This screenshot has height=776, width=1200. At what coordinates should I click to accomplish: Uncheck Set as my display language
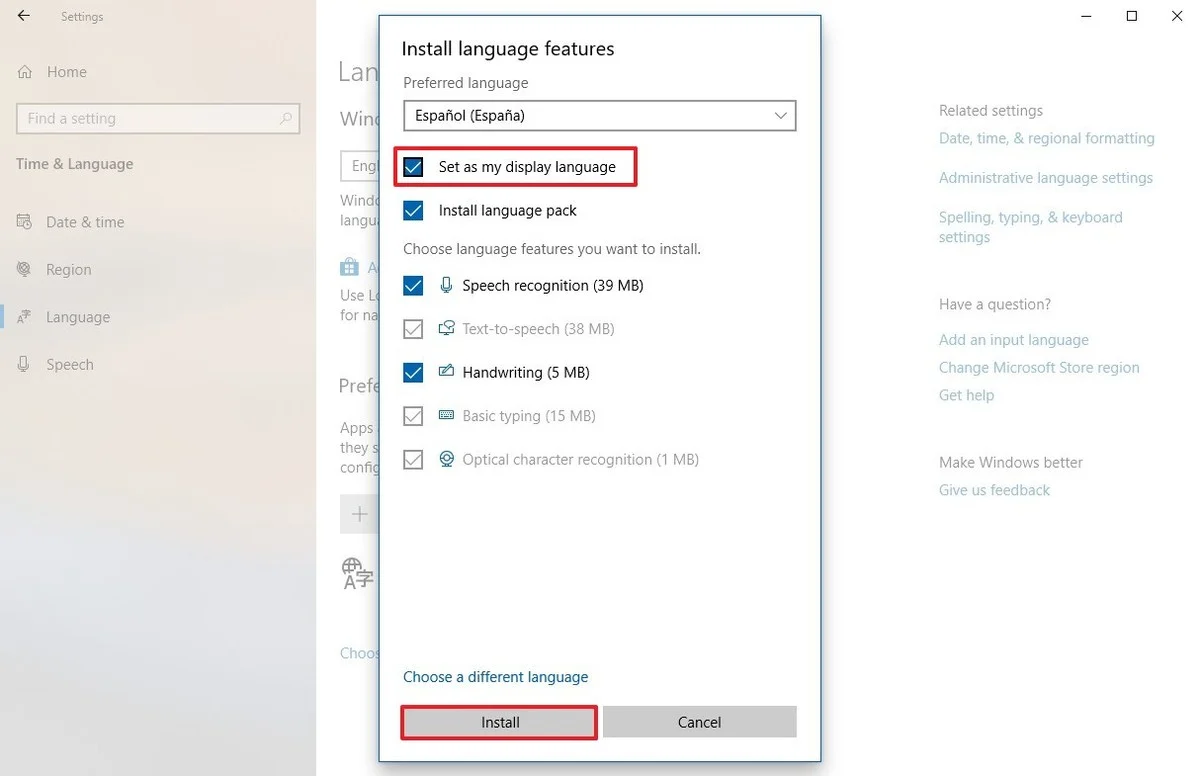coord(413,167)
